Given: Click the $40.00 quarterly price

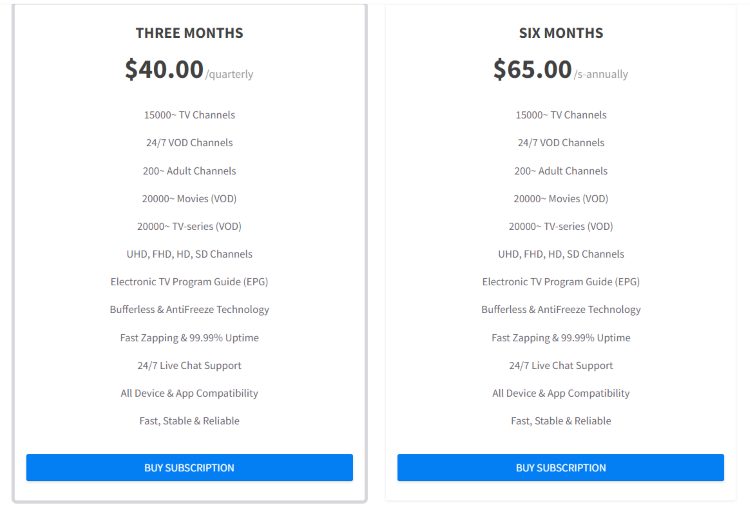Looking at the screenshot, I should pos(189,70).
